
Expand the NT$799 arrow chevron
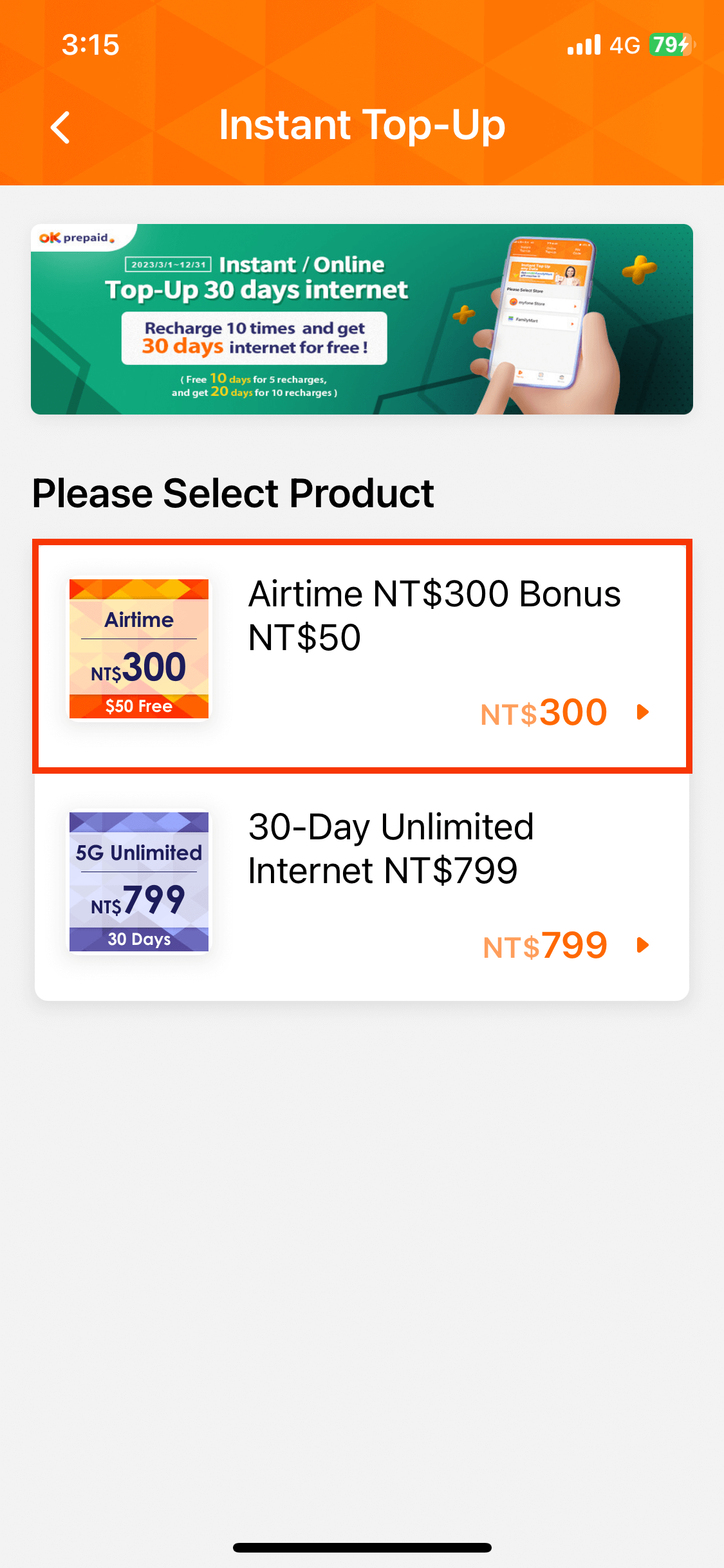642,945
